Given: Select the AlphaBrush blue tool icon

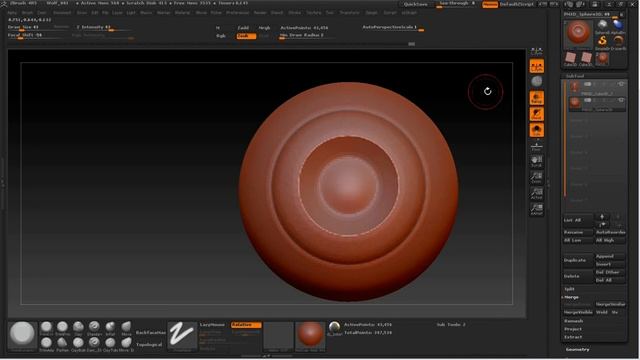Looking at the screenshot, I should pyautogui.click(x=618, y=25).
